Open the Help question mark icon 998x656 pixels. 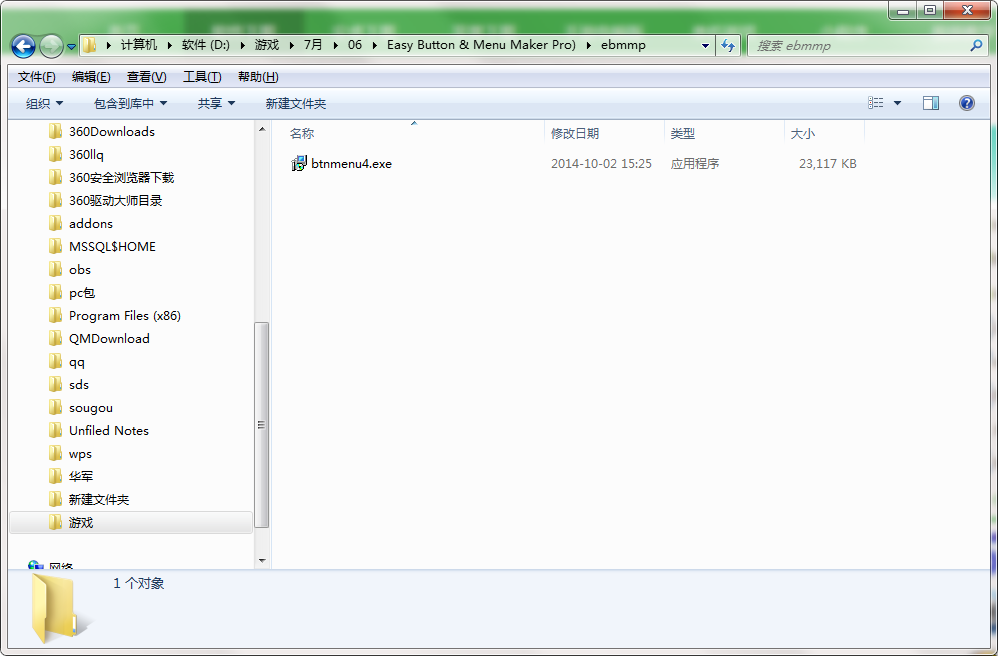point(966,102)
